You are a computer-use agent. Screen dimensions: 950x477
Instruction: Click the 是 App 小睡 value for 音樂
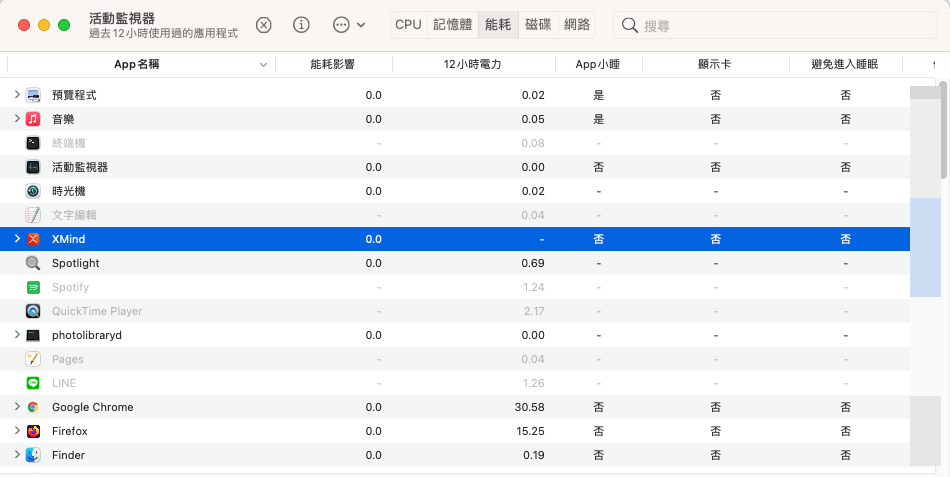[599, 119]
